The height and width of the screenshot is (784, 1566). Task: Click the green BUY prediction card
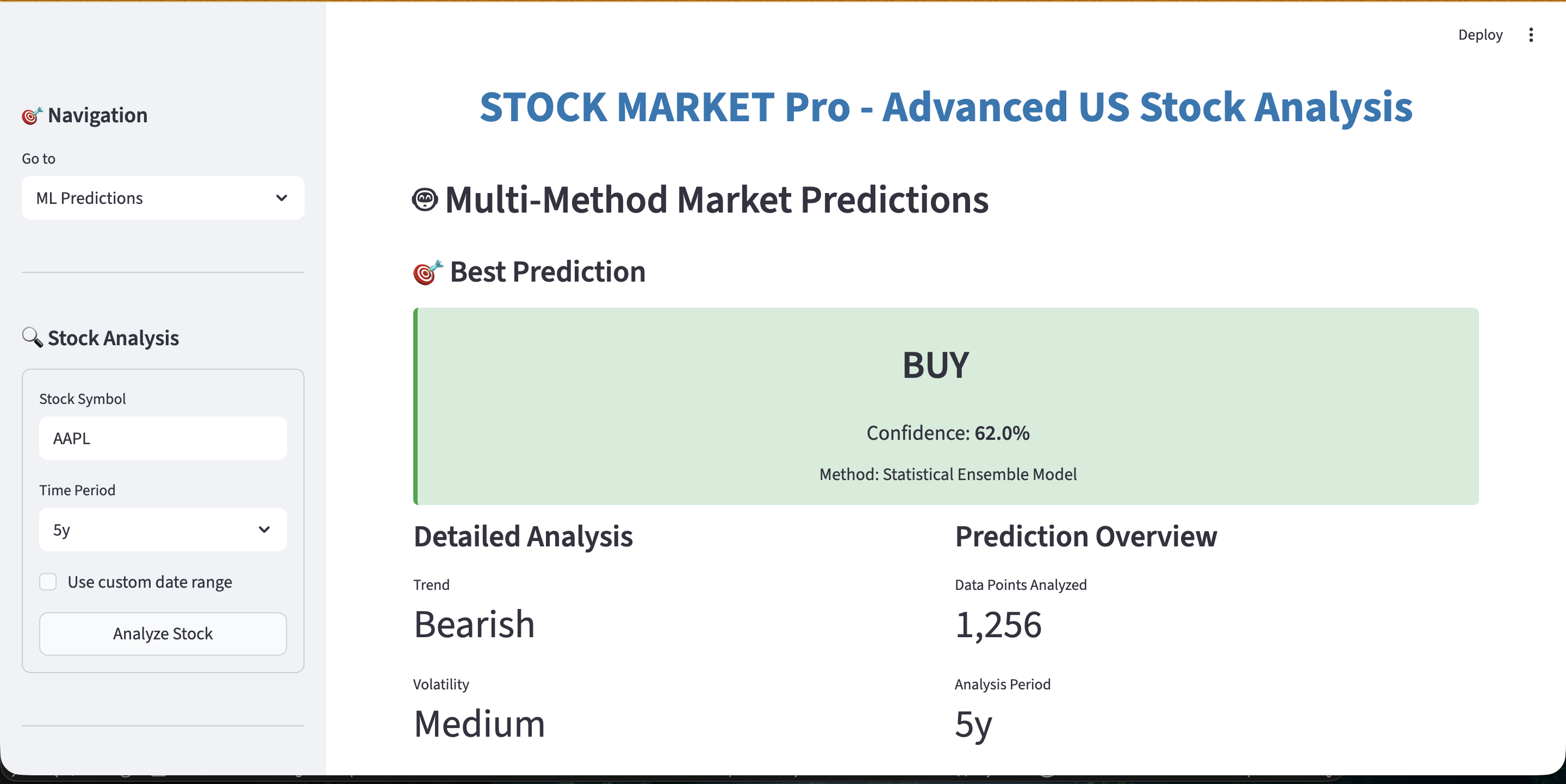[x=946, y=406]
